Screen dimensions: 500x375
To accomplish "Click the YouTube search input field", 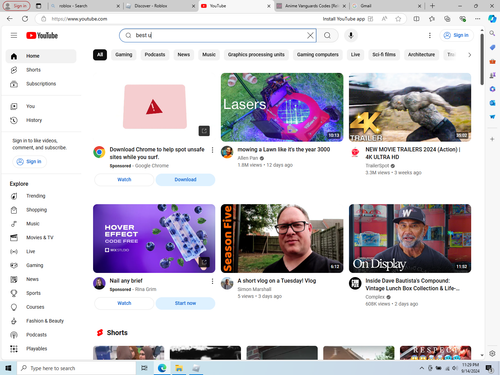I will coord(218,35).
